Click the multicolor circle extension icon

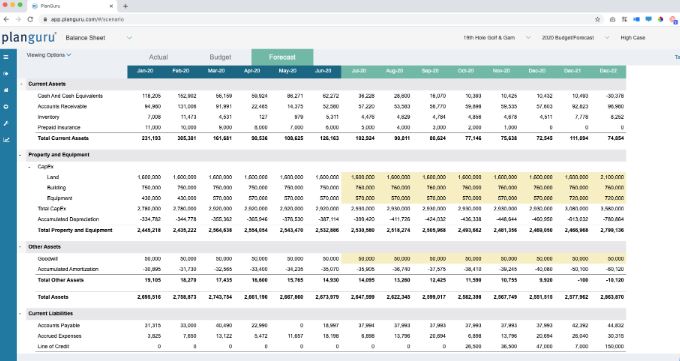pos(660,19)
